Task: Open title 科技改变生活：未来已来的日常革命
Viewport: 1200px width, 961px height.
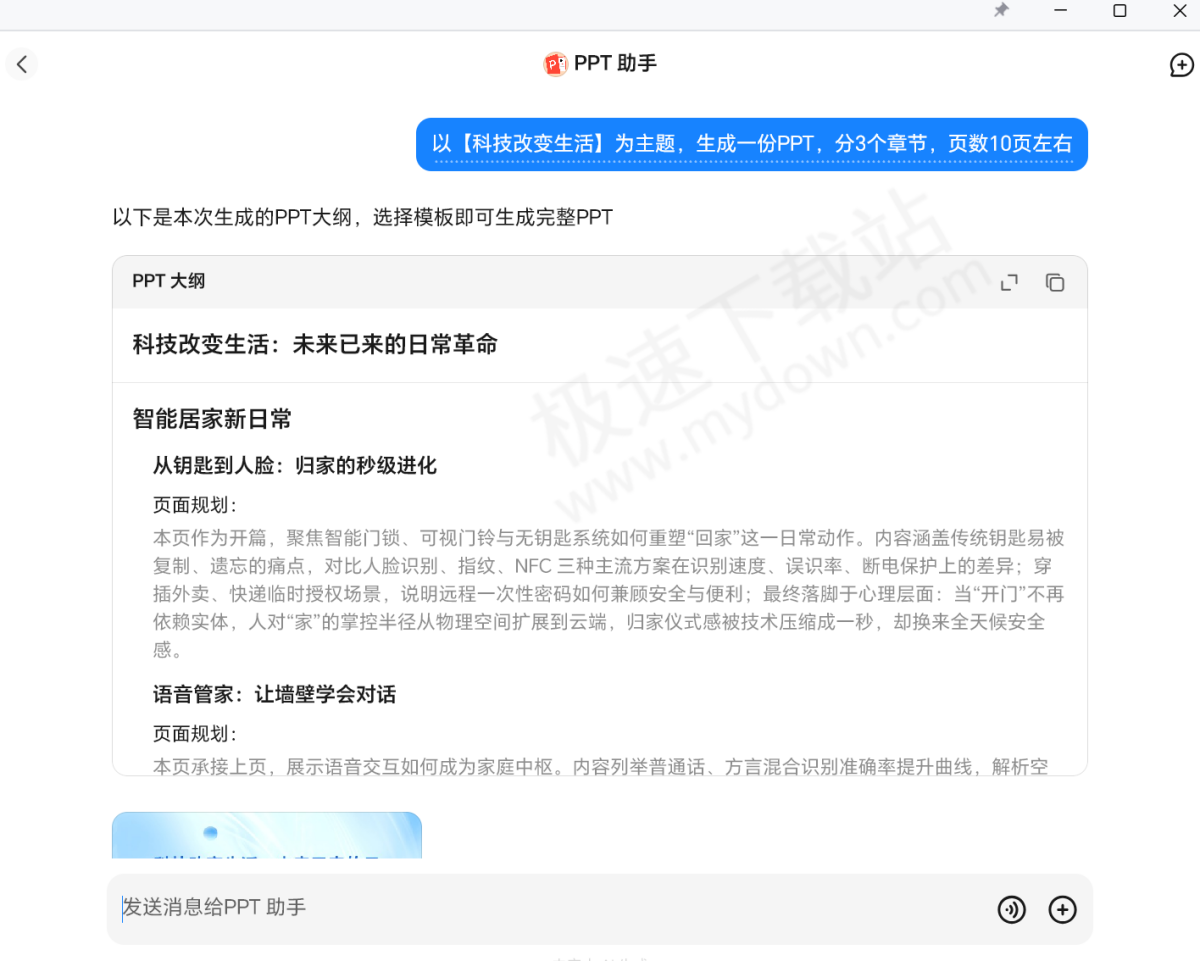Action: (313, 344)
